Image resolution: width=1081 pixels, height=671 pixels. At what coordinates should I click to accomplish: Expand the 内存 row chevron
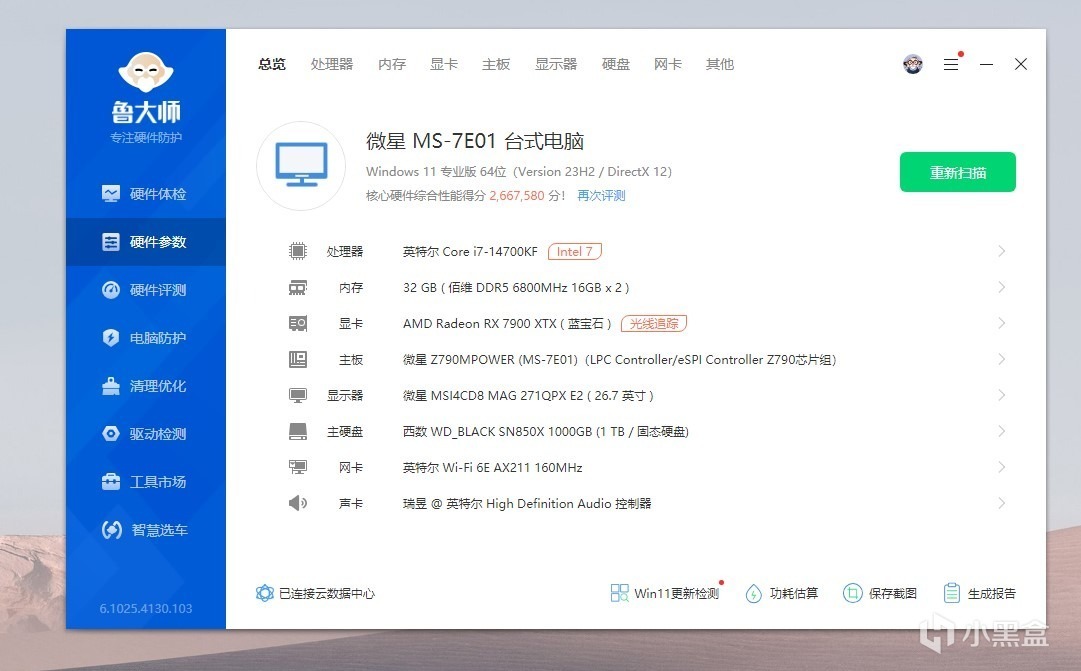point(1001,287)
